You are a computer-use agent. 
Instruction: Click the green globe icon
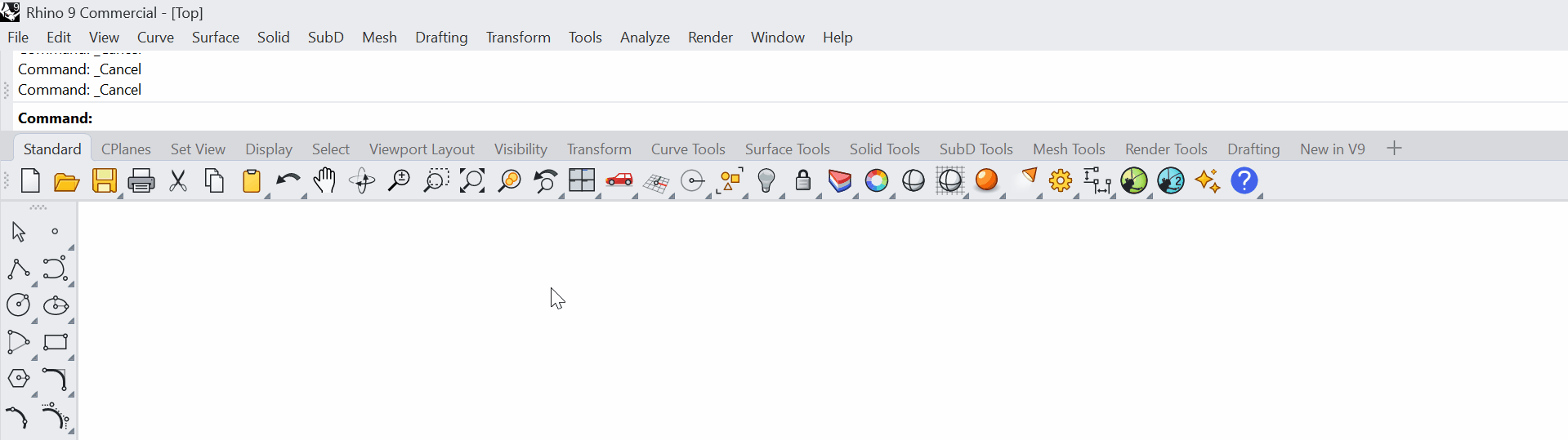(x=1134, y=180)
